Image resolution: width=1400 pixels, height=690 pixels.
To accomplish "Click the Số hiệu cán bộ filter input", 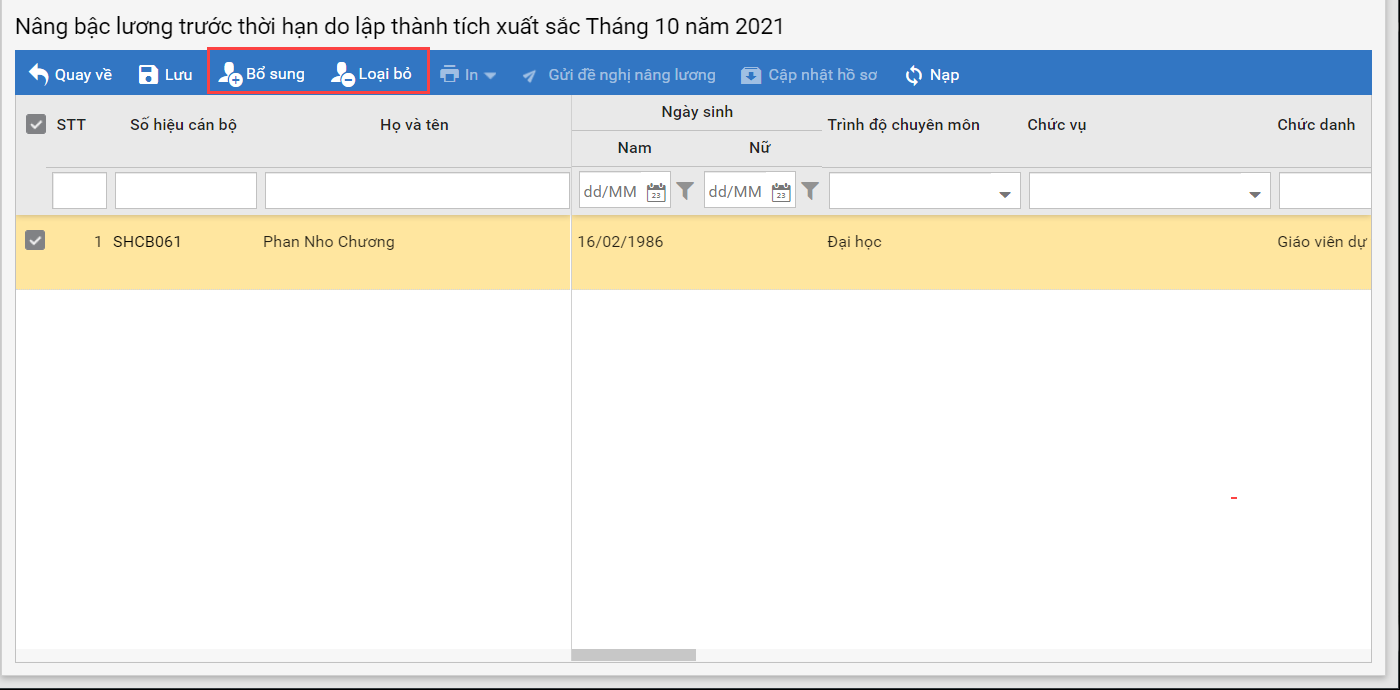I will tap(186, 191).
